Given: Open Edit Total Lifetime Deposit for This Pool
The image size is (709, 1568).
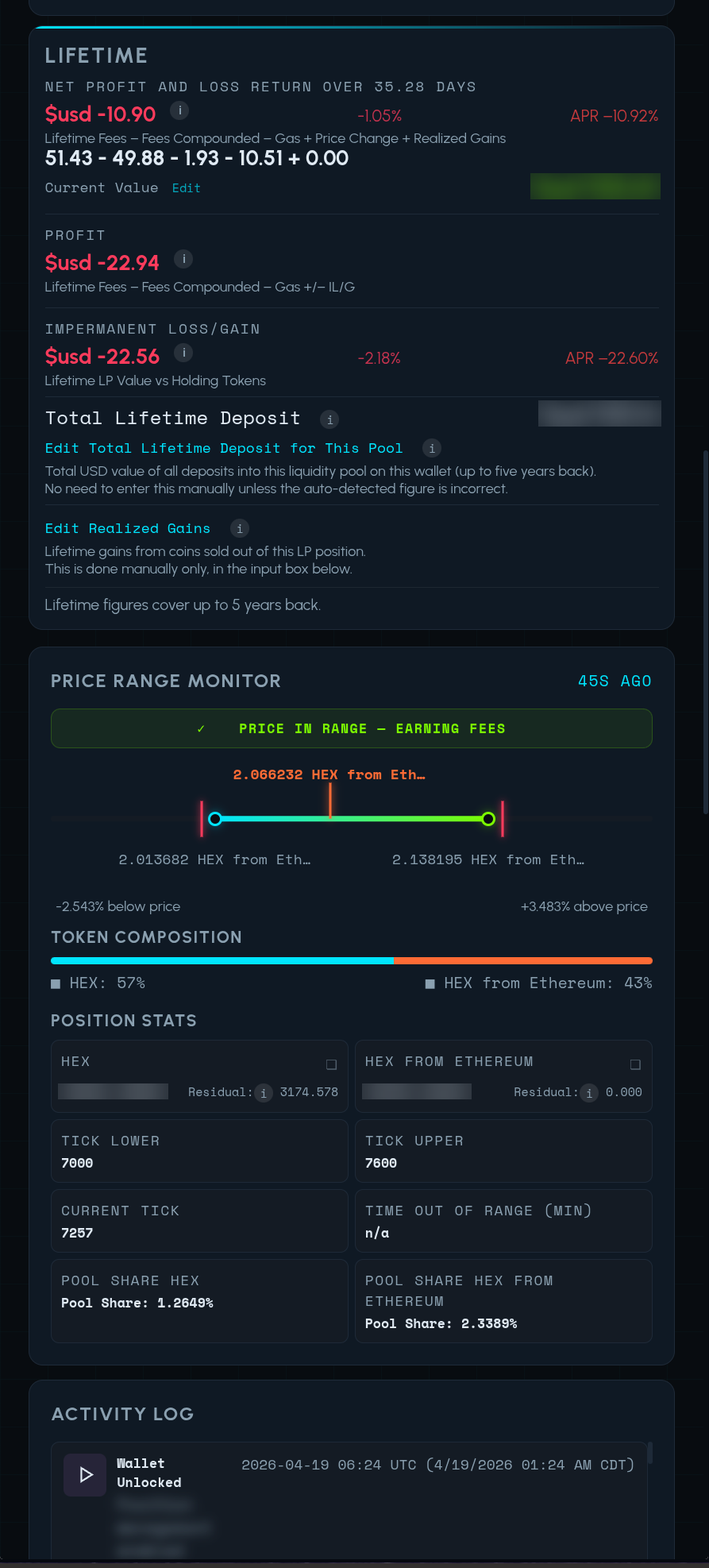Looking at the screenshot, I should click(x=224, y=449).
